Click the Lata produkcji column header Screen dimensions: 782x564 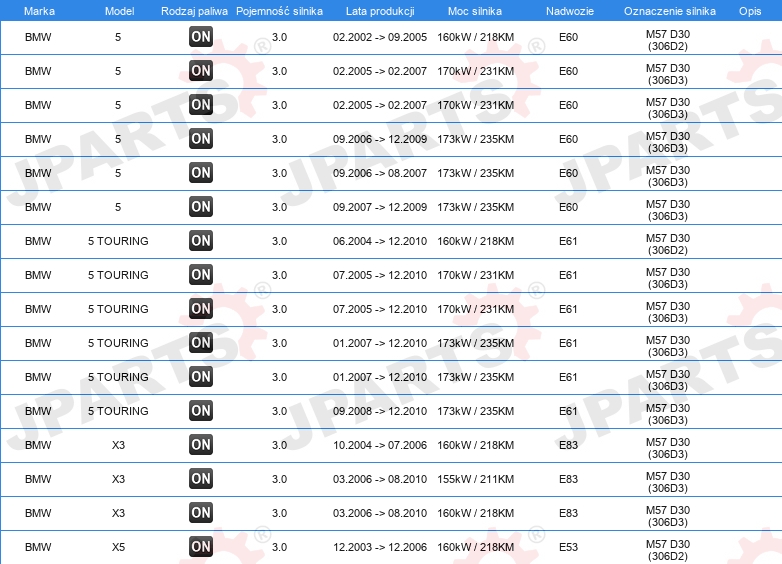click(x=380, y=11)
